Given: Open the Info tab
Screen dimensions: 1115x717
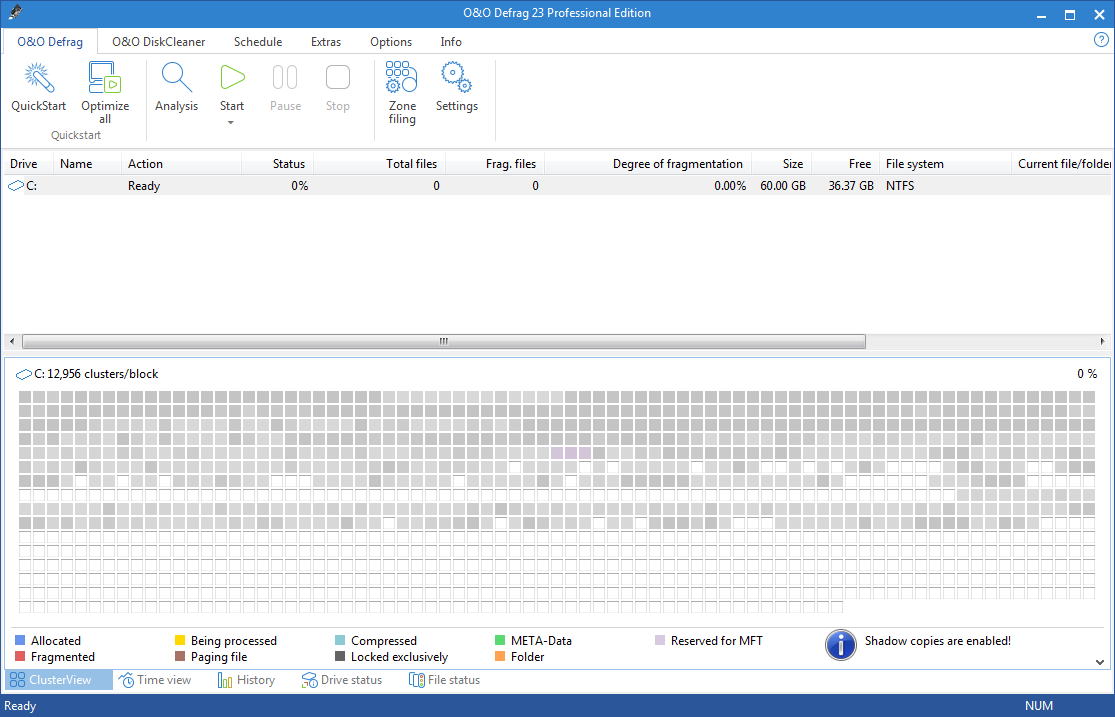Looking at the screenshot, I should click(x=451, y=42).
